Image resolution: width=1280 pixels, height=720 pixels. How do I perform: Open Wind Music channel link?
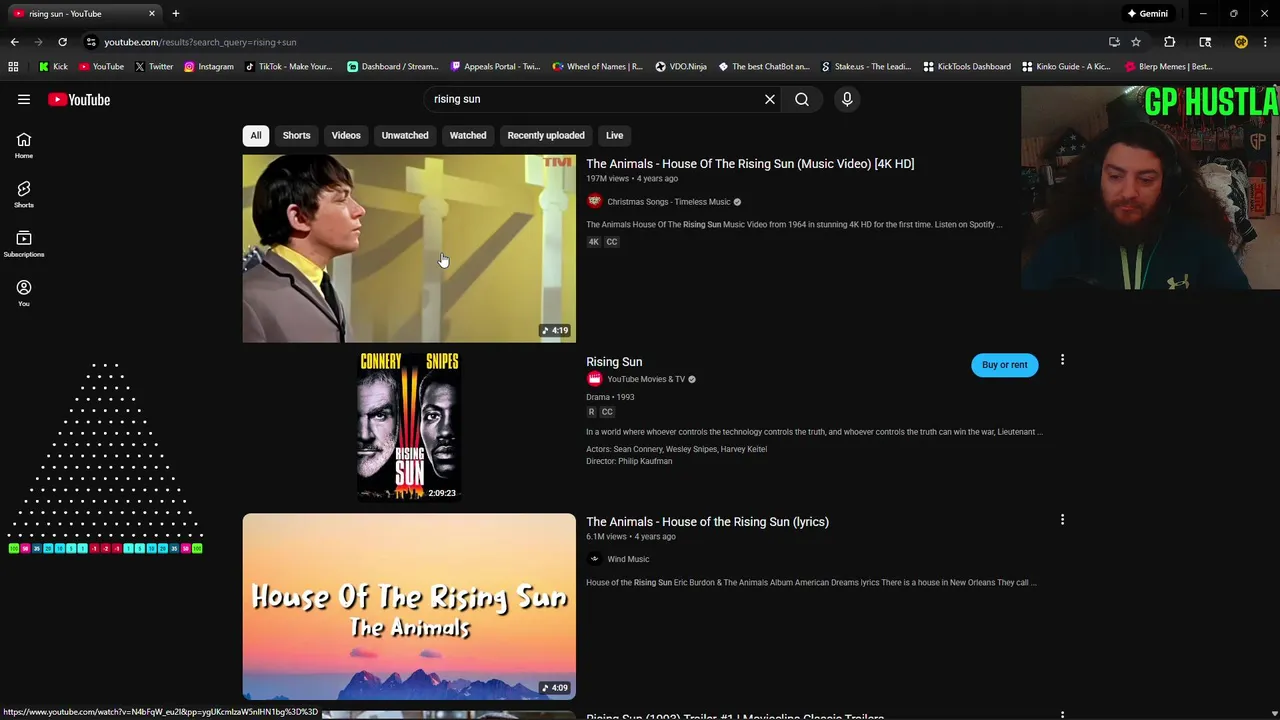tap(628, 559)
